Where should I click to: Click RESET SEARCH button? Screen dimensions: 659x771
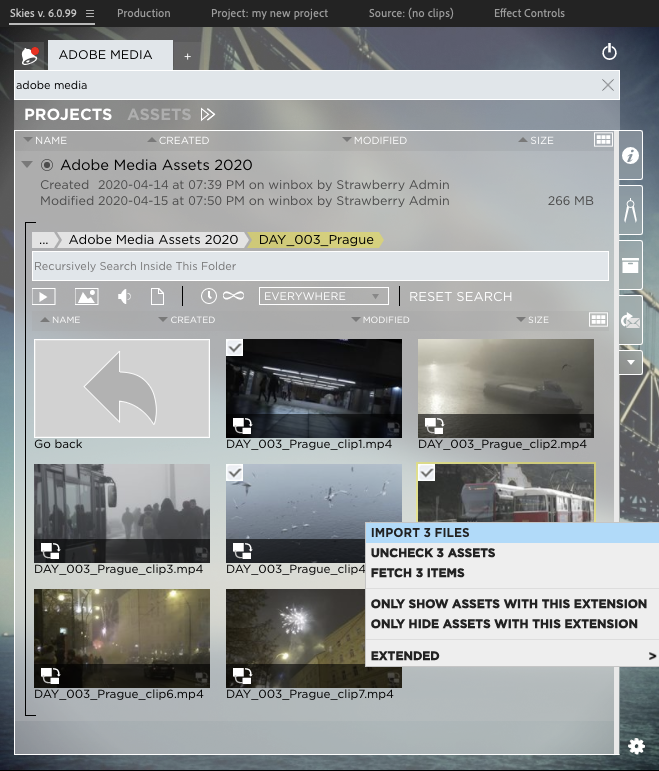tap(460, 297)
